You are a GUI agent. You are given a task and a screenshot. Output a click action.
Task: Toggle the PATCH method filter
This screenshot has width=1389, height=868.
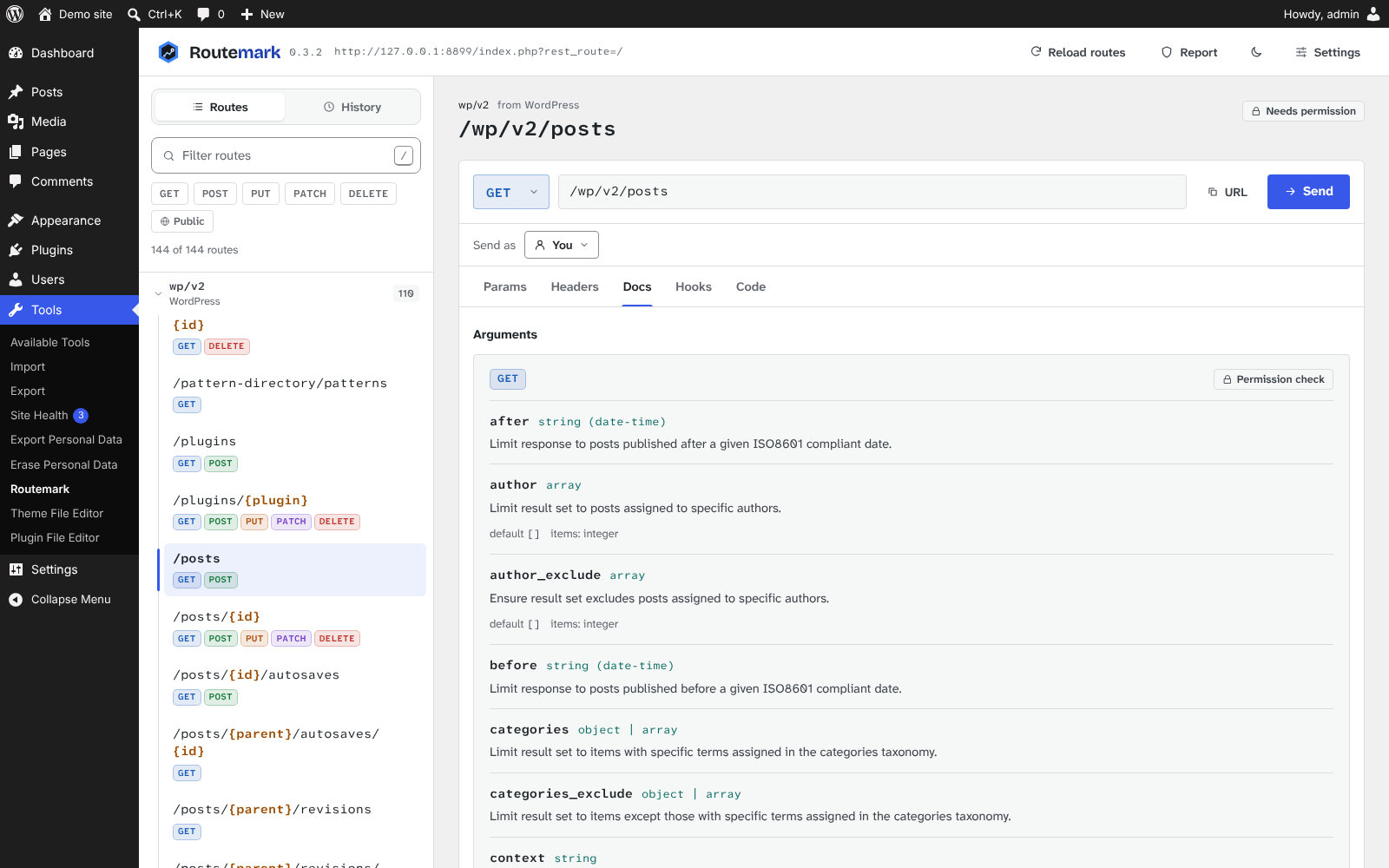310,194
